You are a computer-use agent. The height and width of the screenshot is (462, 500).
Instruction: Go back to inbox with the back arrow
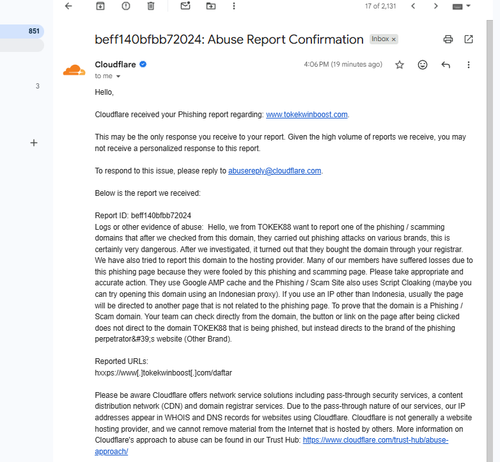(x=68, y=6)
